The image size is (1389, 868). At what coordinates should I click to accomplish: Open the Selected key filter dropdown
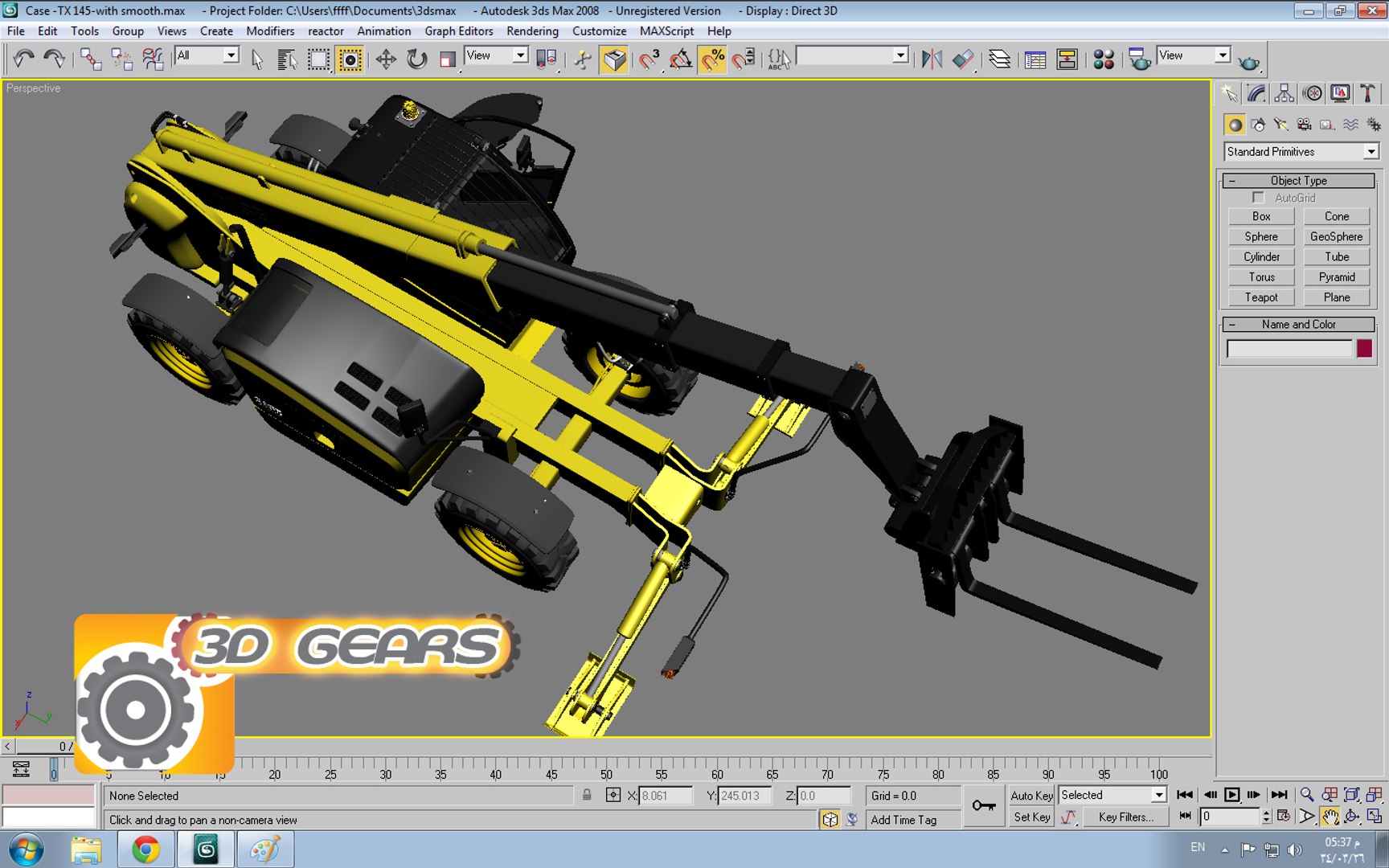pos(1112,795)
